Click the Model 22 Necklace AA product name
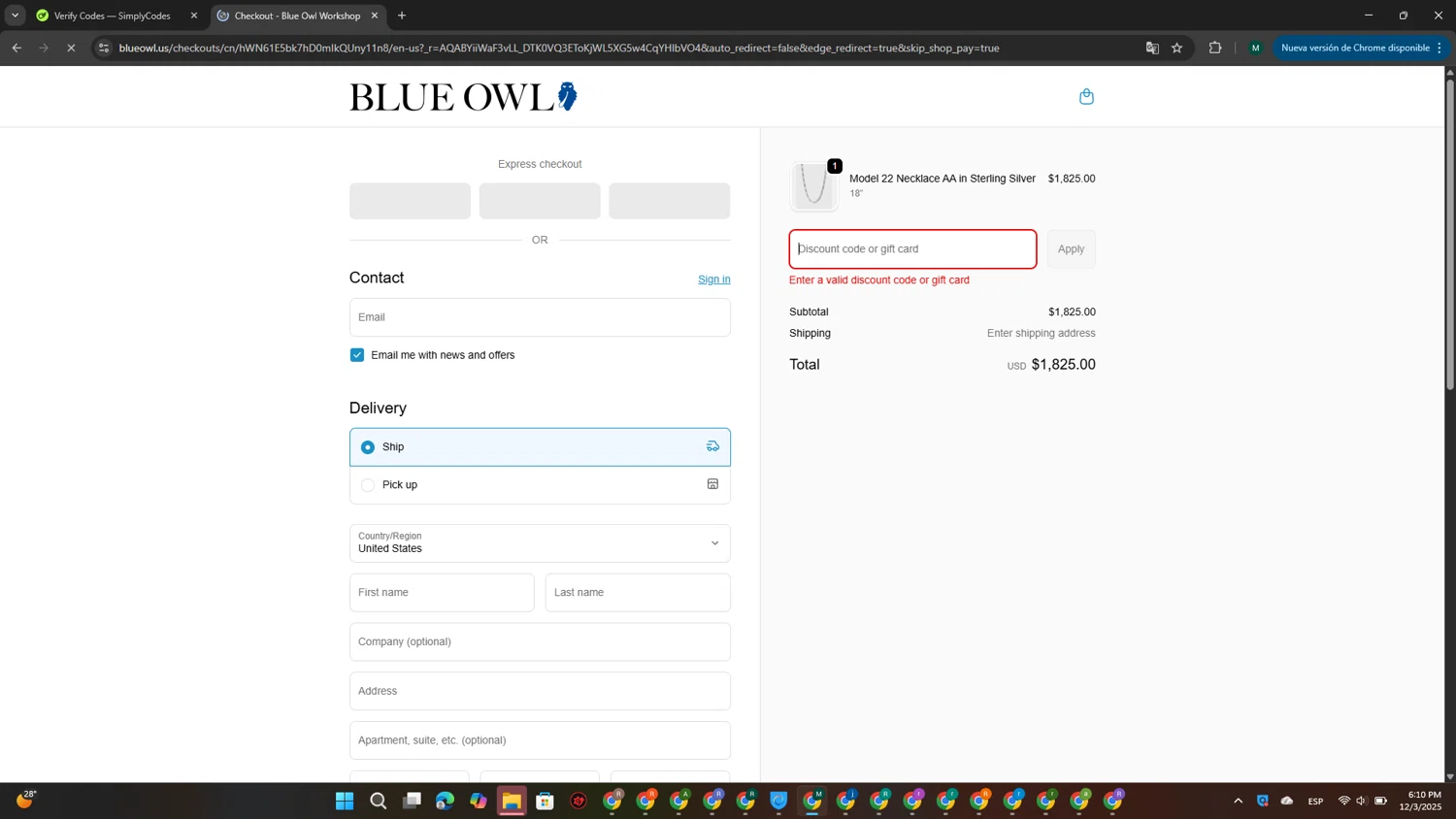Viewport: 1456px width, 819px height. coord(943,179)
